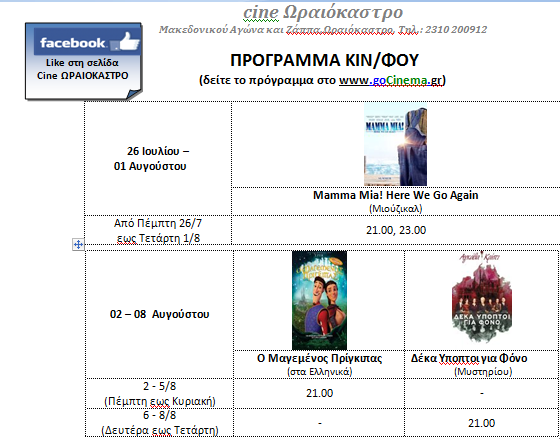The image size is (560, 439).
Task: Select the Δέκα Ύποπτοι για Φόνο poster
Action: (x=481, y=296)
